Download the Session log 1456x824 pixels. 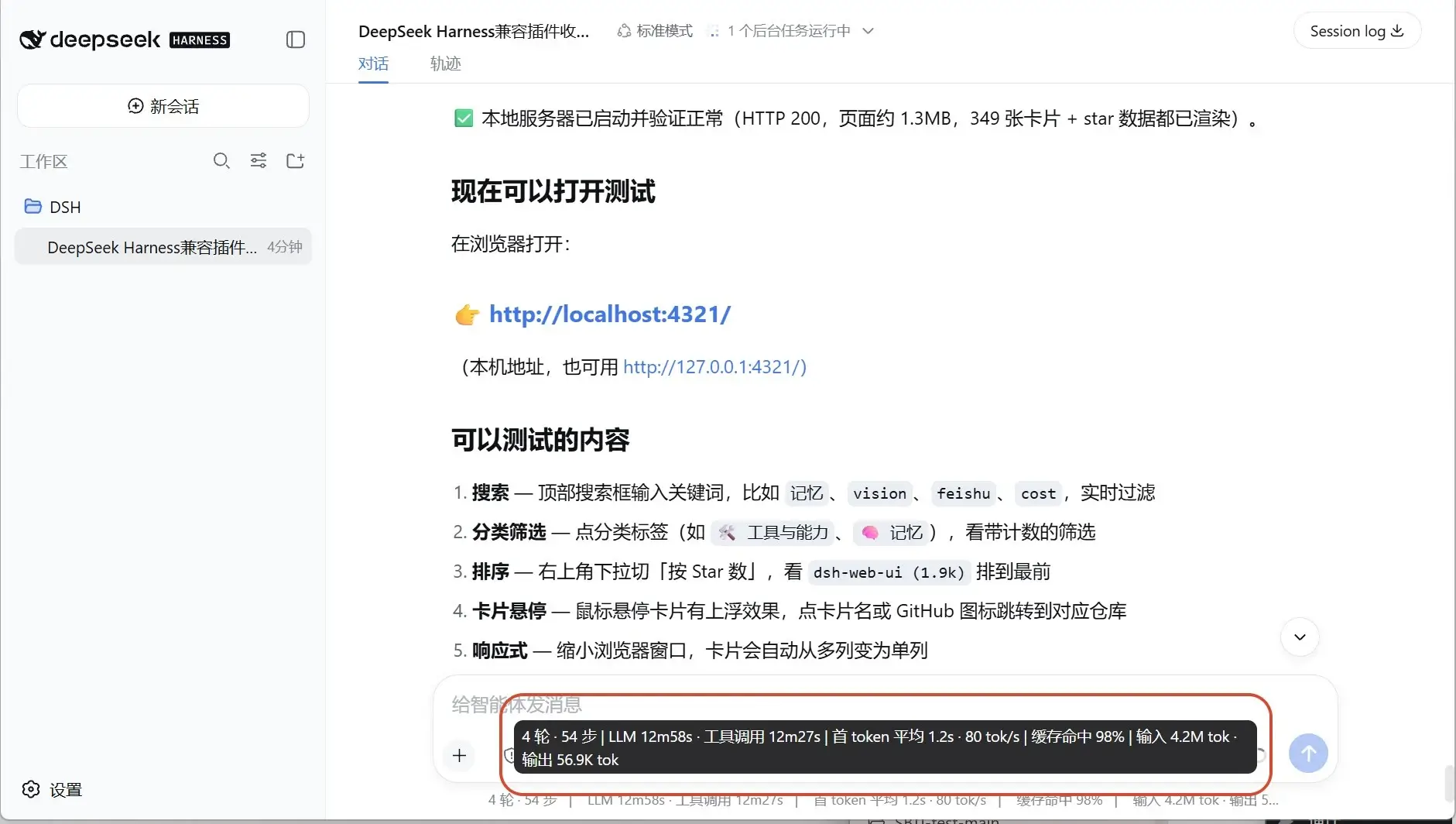click(x=1357, y=31)
